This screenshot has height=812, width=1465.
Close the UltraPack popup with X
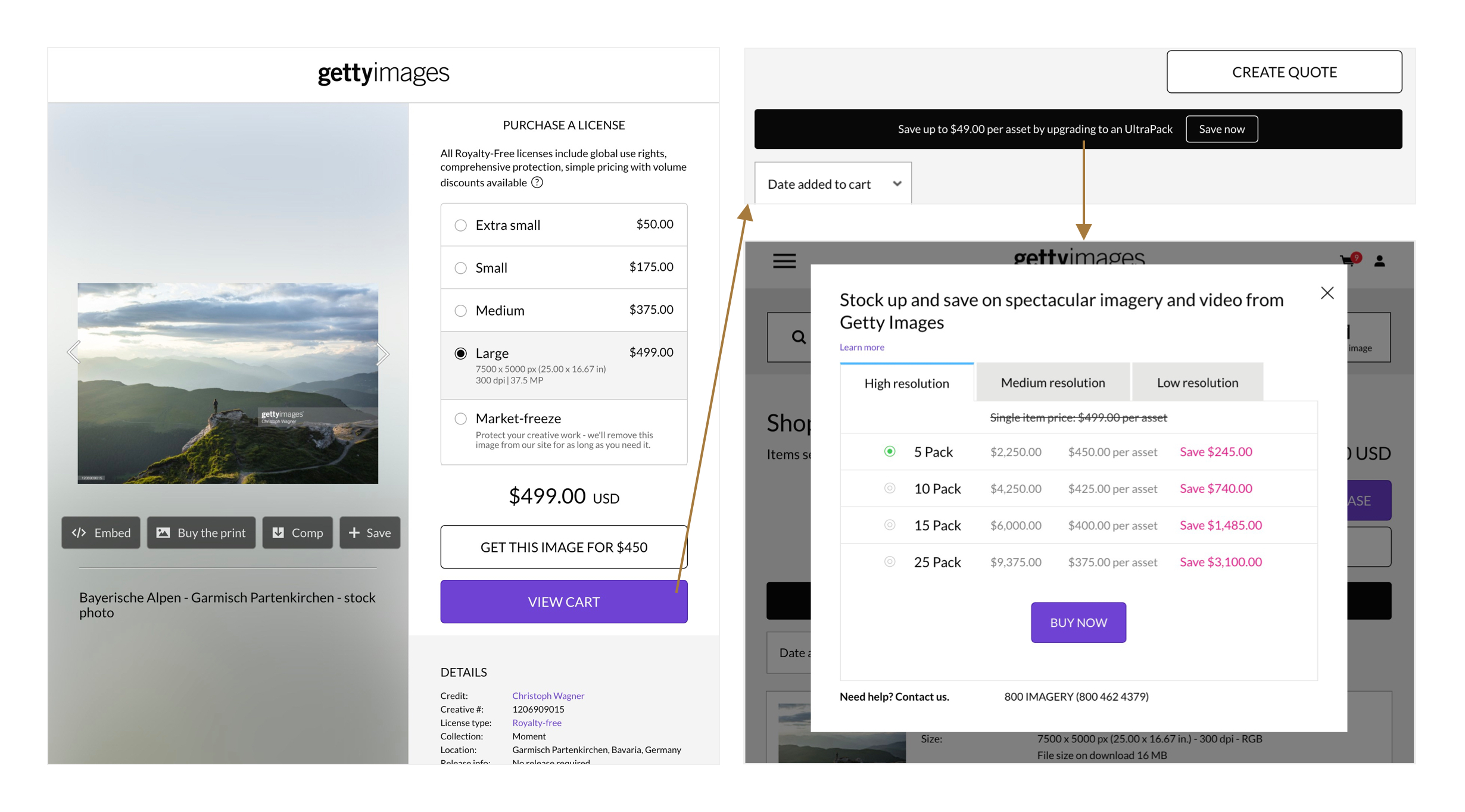pos(1327,293)
